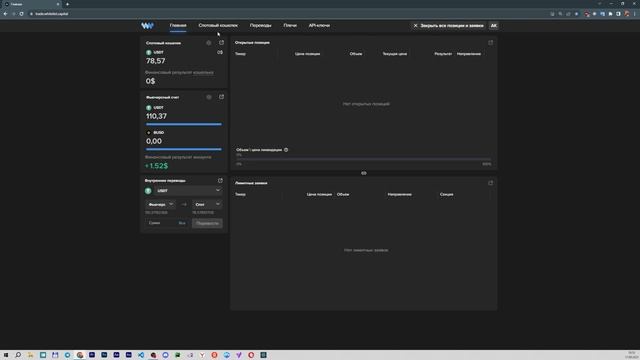Open the Переводы tab

point(260,25)
